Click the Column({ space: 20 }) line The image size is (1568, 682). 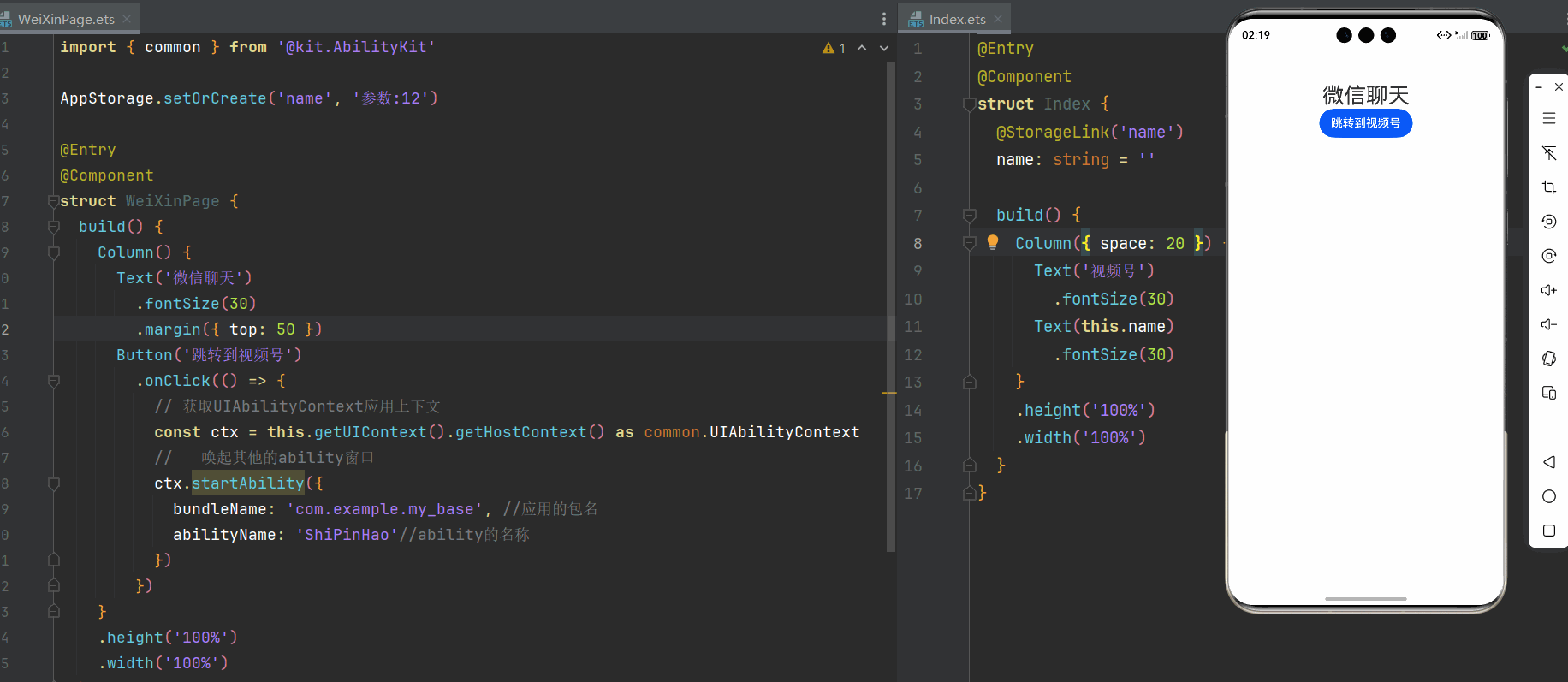click(x=1113, y=243)
